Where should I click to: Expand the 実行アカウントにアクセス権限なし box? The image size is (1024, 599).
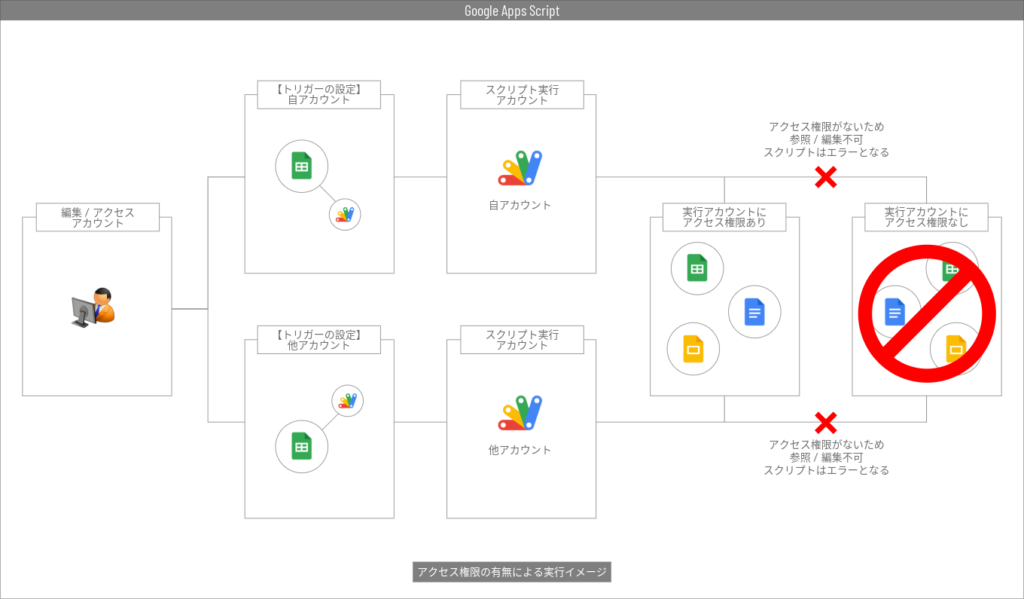point(925,217)
